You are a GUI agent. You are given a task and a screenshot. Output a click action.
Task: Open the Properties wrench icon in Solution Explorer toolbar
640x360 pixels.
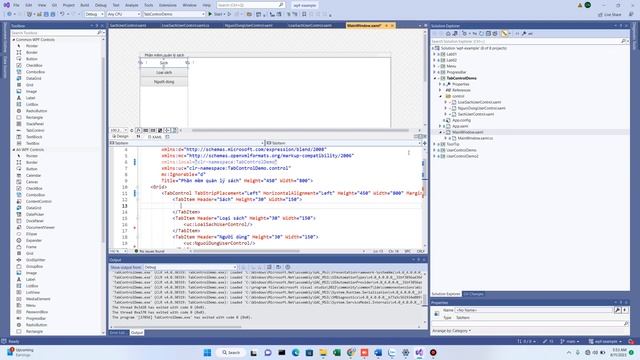coord(524,33)
